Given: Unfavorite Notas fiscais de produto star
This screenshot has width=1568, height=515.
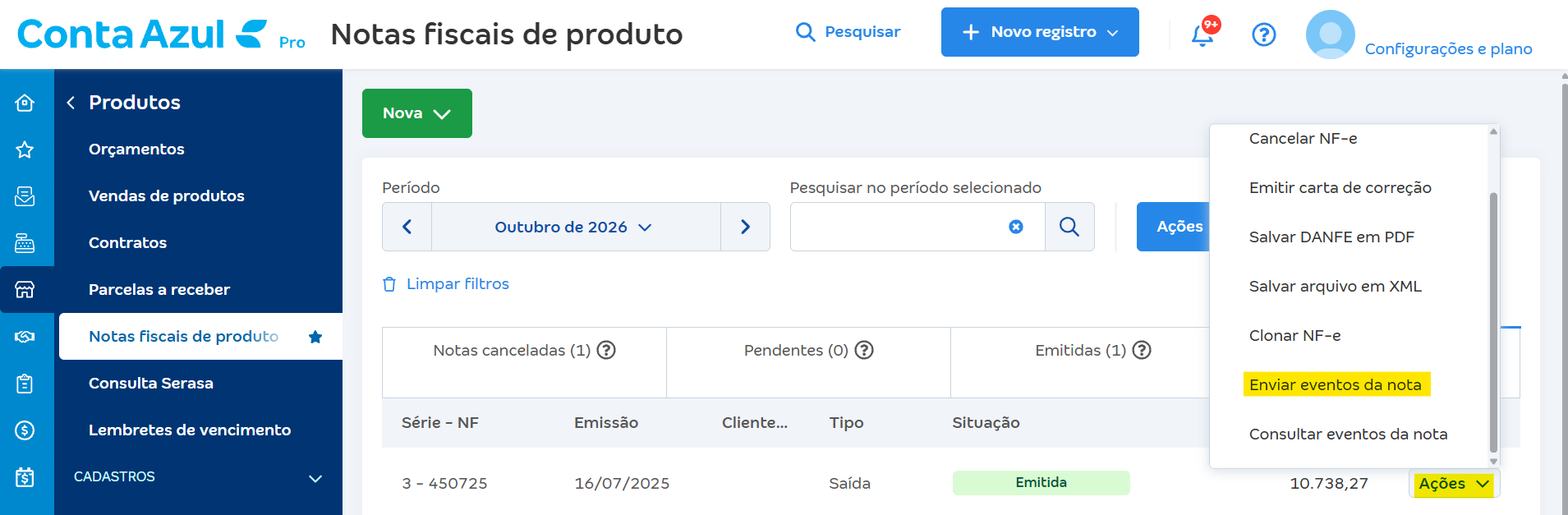Looking at the screenshot, I should point(315,337).
